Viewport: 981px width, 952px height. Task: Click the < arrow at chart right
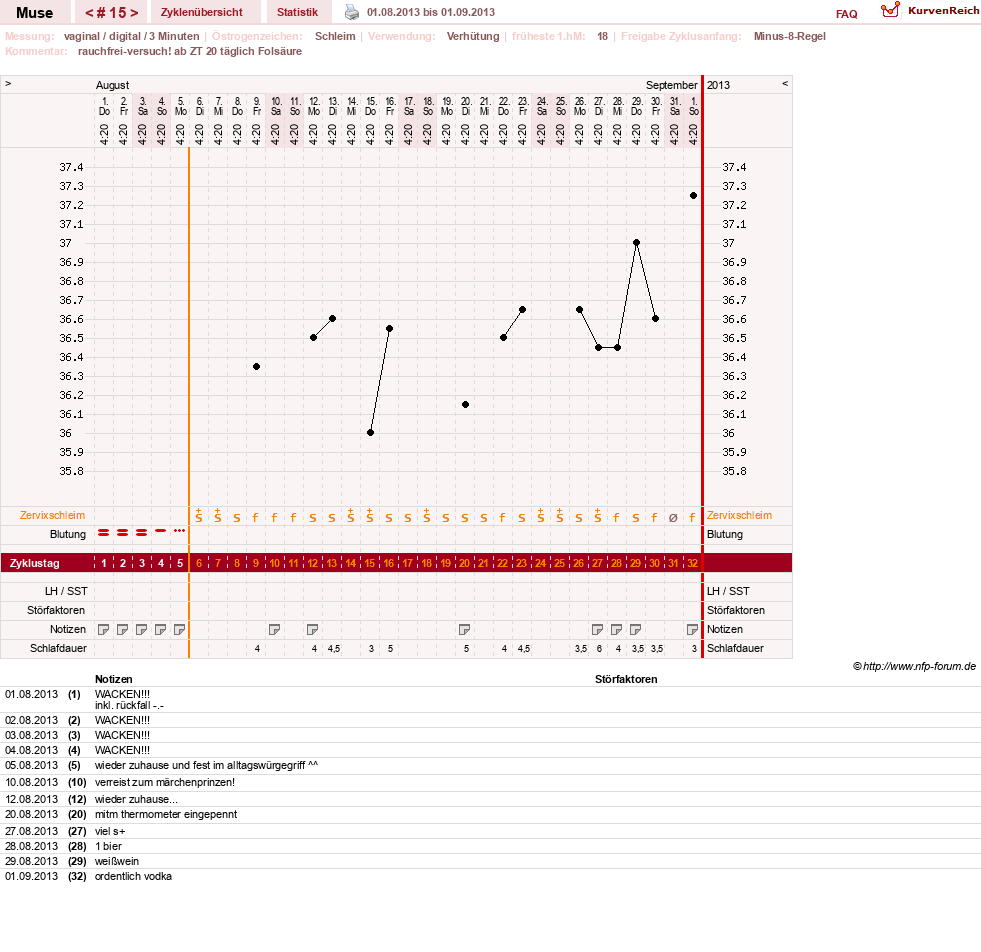[x=785, y=83]
